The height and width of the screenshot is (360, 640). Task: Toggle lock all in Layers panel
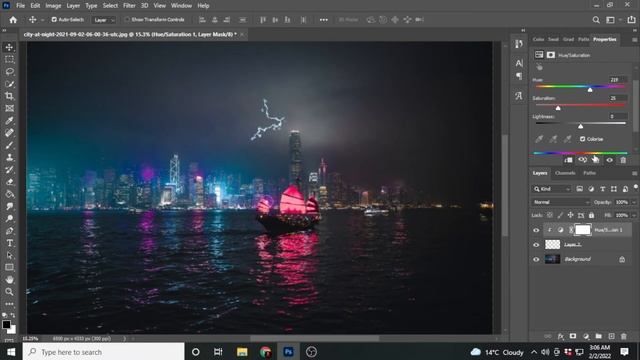coord(591,215)
